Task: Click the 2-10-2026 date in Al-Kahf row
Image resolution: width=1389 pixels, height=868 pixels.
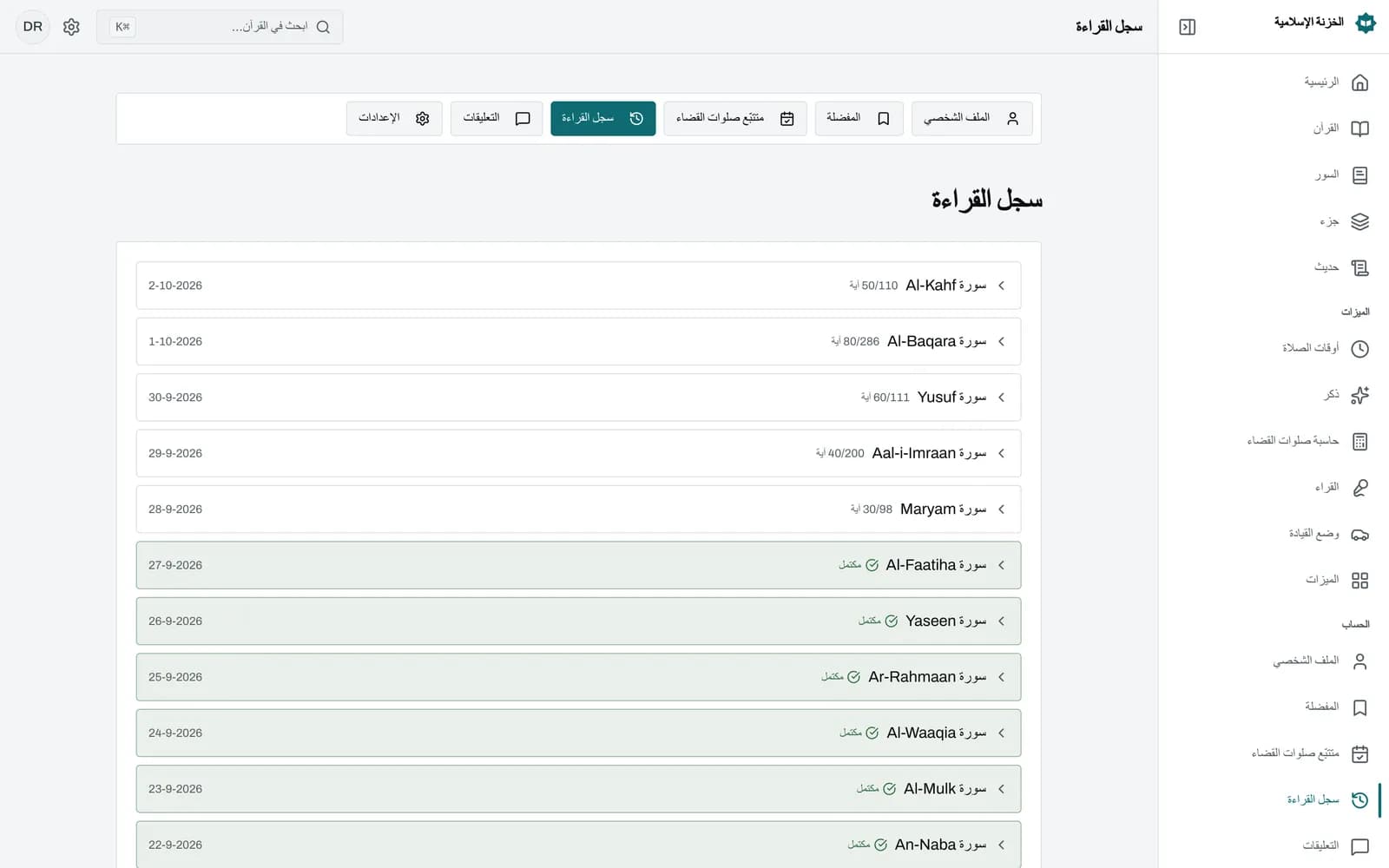Action: coord(175,286)
